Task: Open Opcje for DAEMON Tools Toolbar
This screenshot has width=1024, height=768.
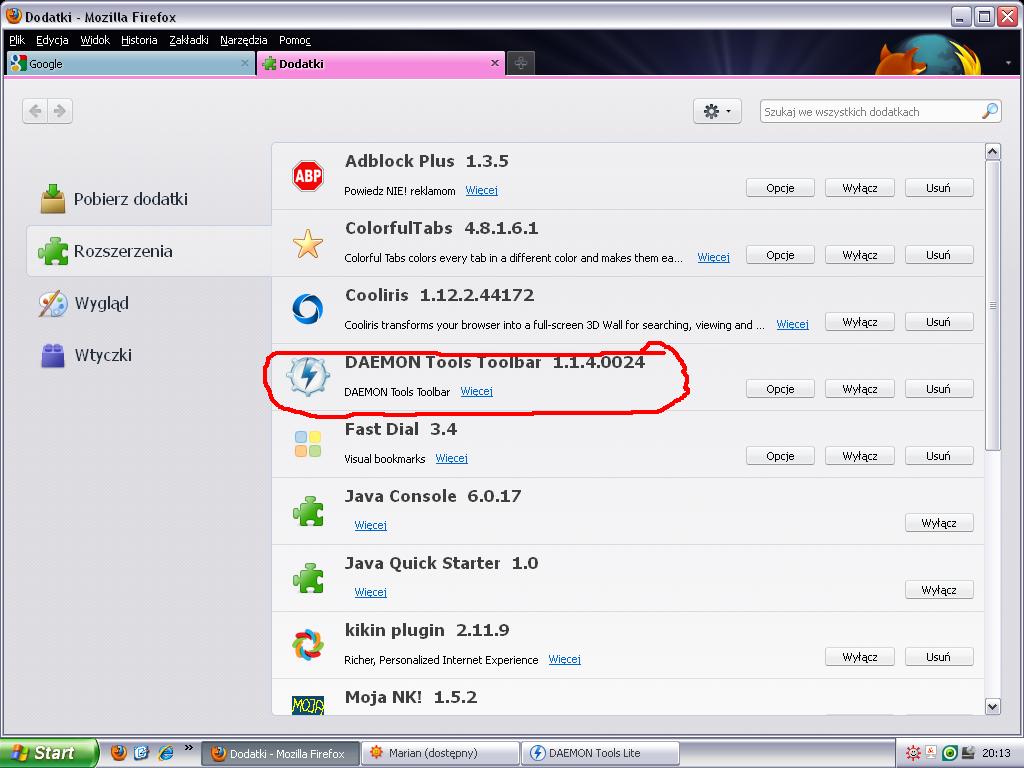Action: [x=780, y=389]
